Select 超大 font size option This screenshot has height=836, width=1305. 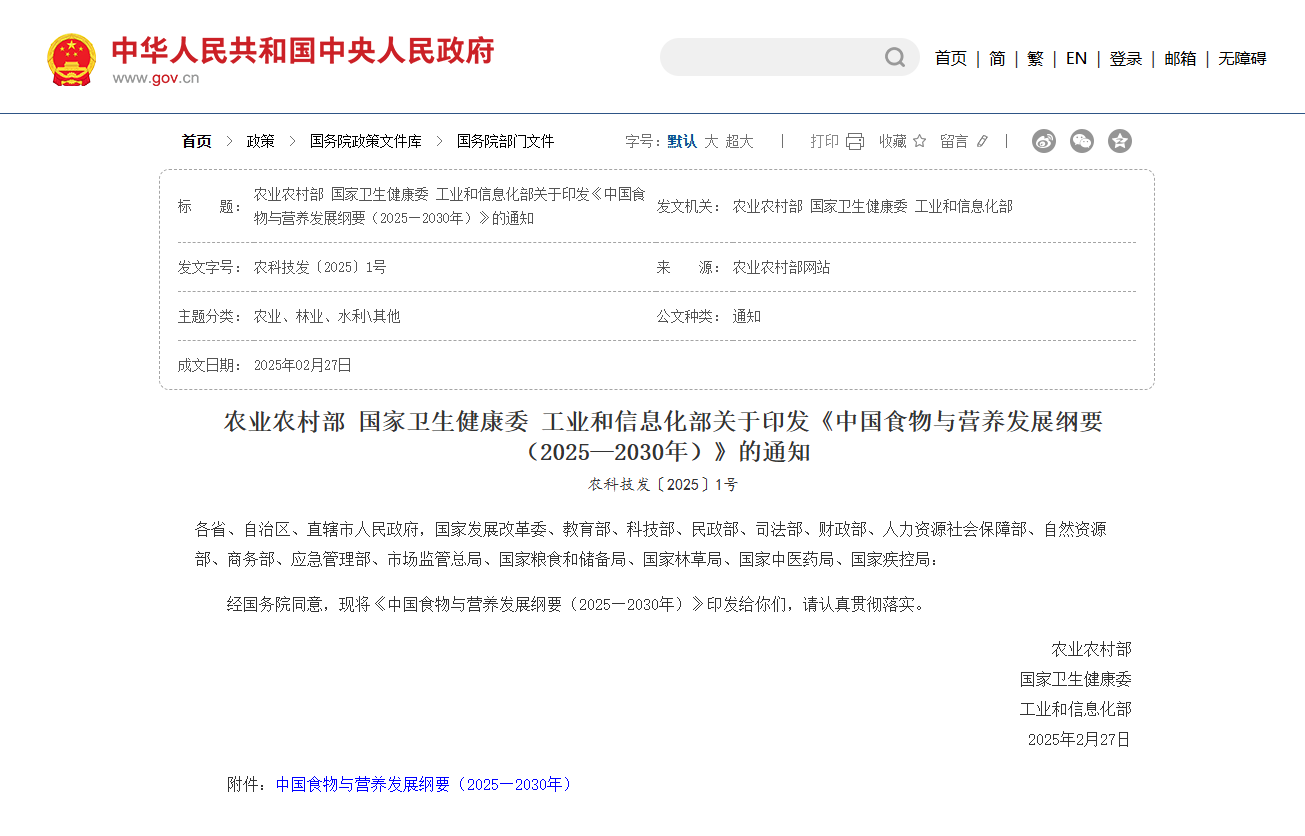coord(740,142)
